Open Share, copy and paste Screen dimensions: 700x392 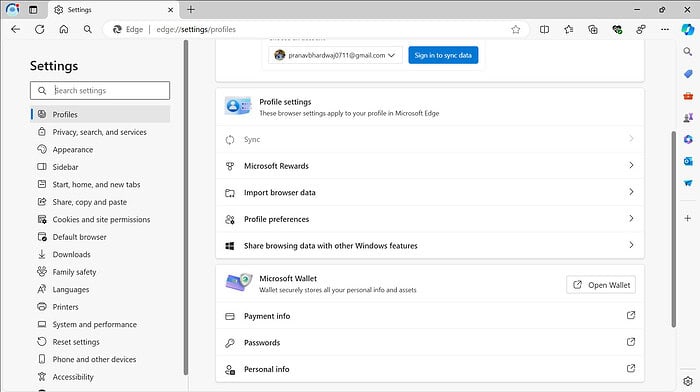click(x=100, y=202)
